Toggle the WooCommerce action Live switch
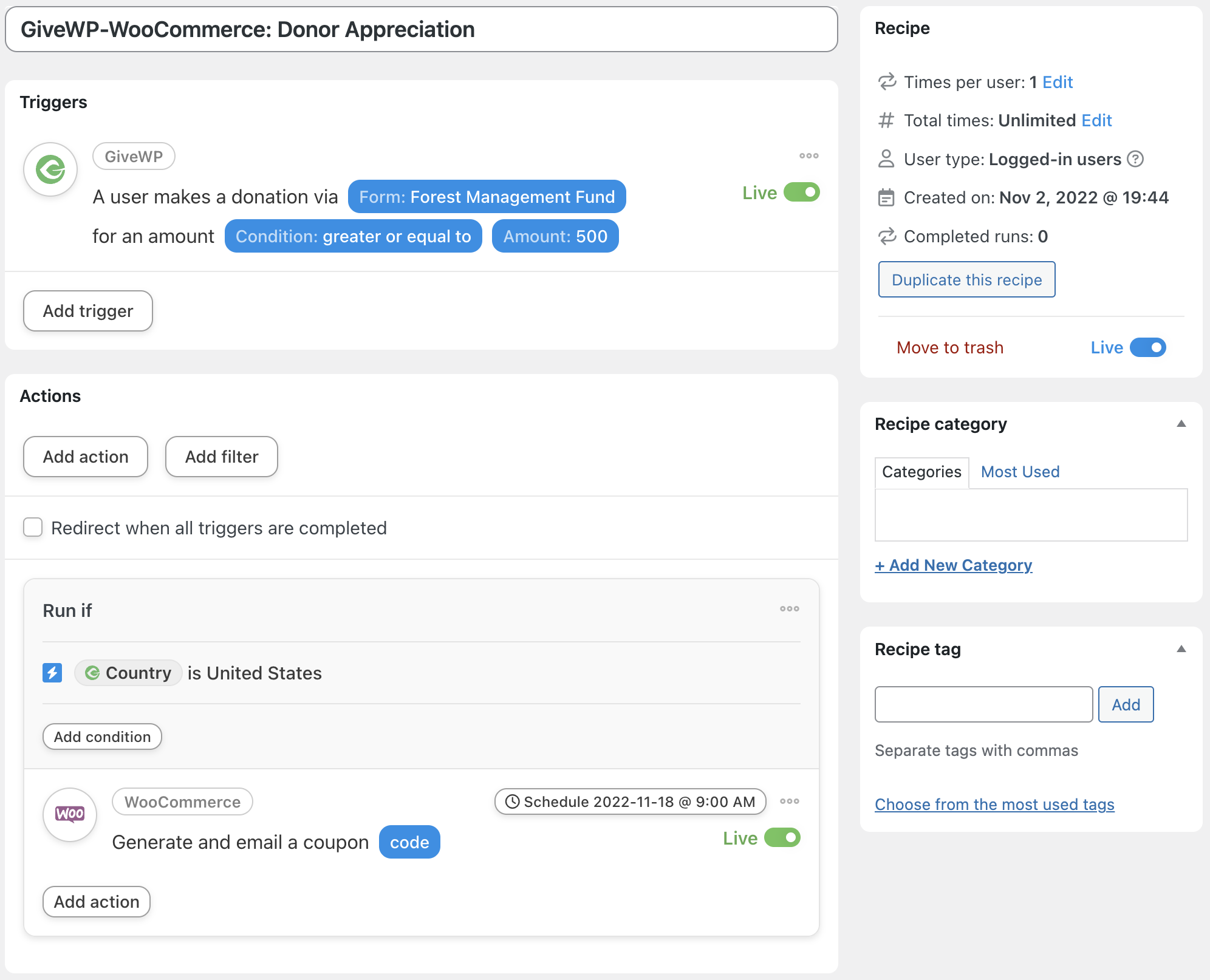 [x=782, y=838]
